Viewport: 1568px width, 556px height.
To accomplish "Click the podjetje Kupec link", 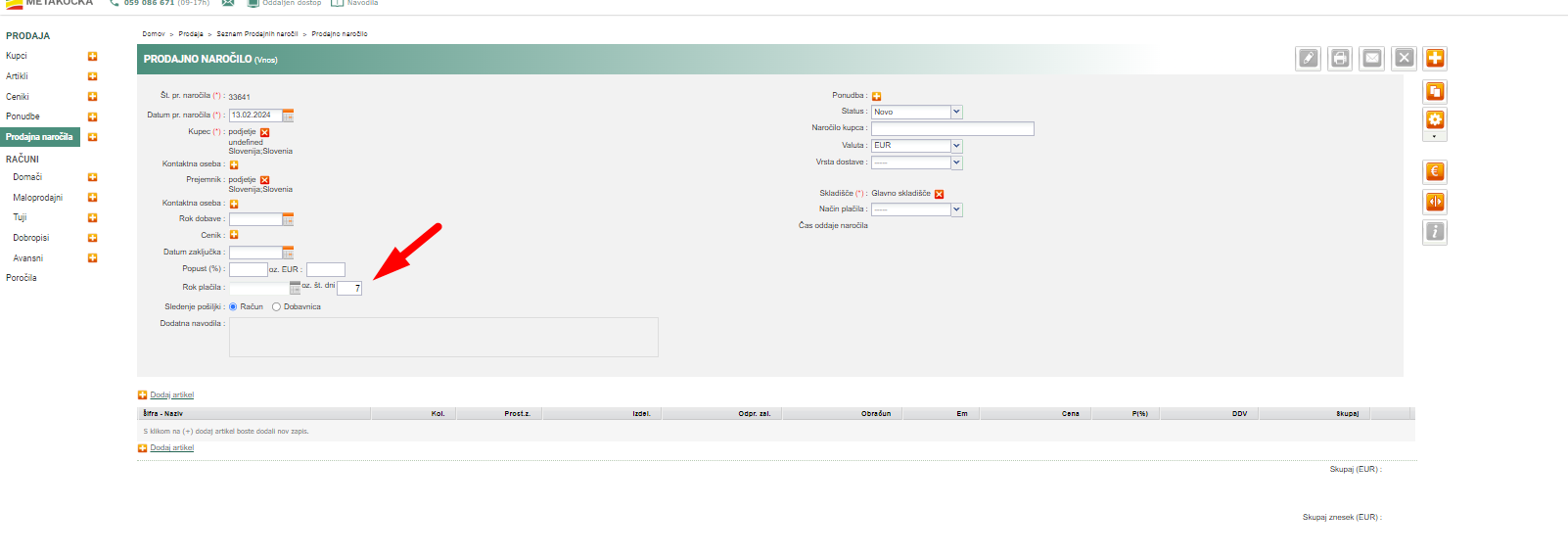I will pos(242,132).
